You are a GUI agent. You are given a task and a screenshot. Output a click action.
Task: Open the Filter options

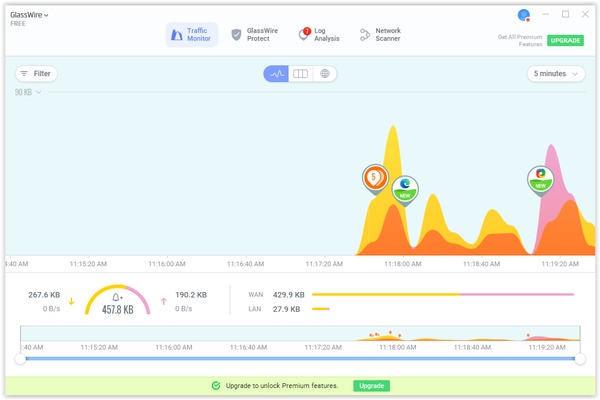(x=36, y=74)
